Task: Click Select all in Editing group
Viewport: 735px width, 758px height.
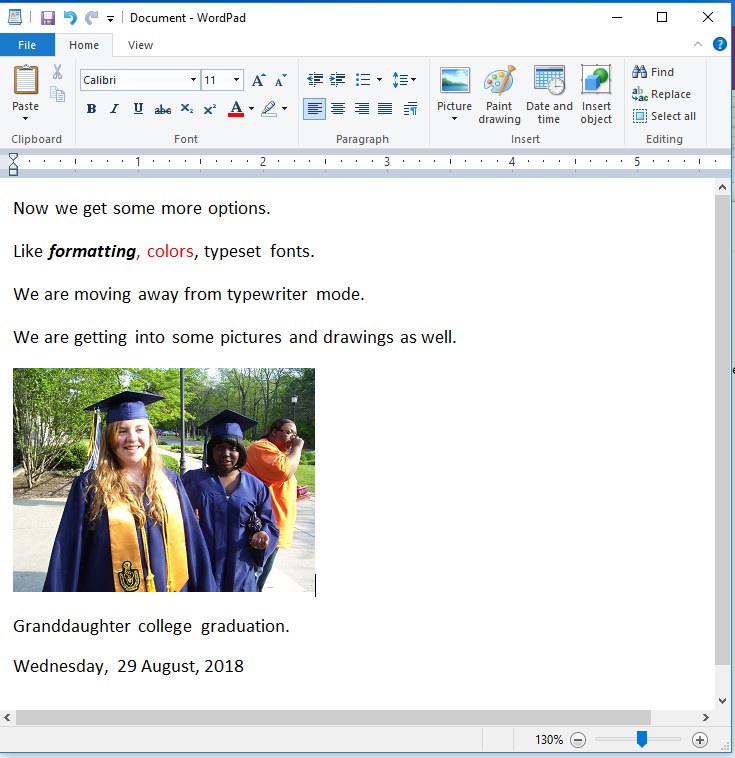Action: (x=664, y=116)
